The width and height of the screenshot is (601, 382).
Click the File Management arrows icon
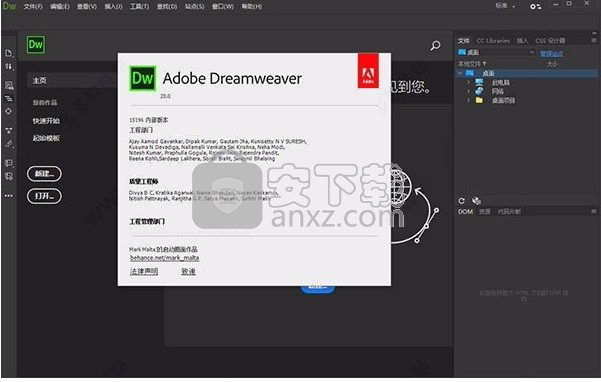click(x=8, y=67)
